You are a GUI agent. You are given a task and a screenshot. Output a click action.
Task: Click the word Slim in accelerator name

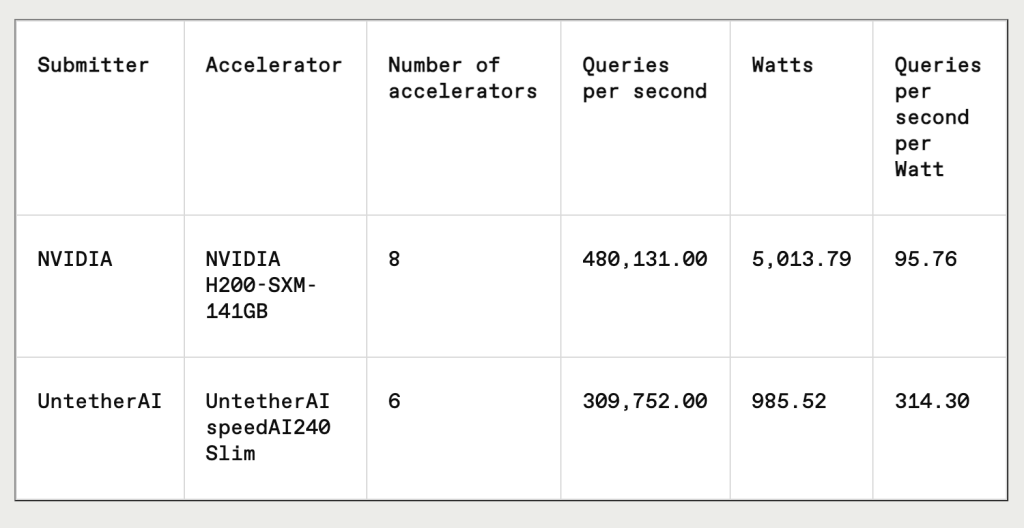pos(230,454)
